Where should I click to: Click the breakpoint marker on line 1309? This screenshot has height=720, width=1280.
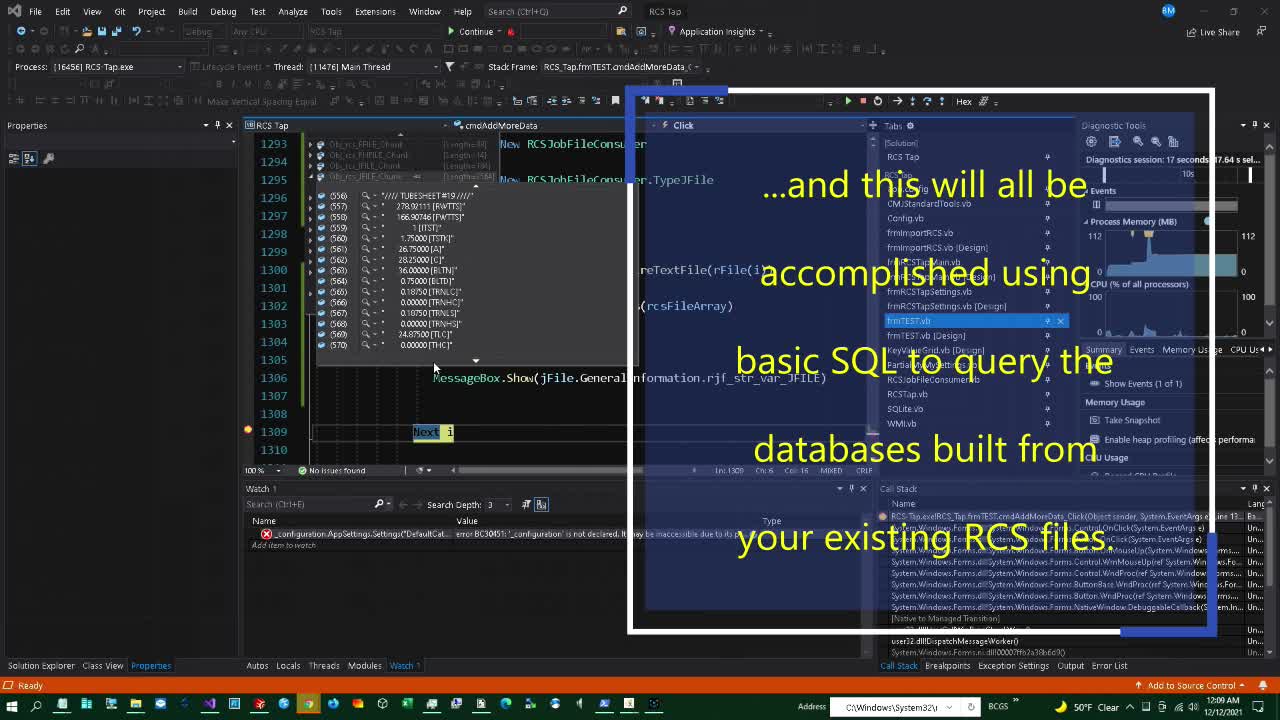pyautogui.click(x=248, y=431)
